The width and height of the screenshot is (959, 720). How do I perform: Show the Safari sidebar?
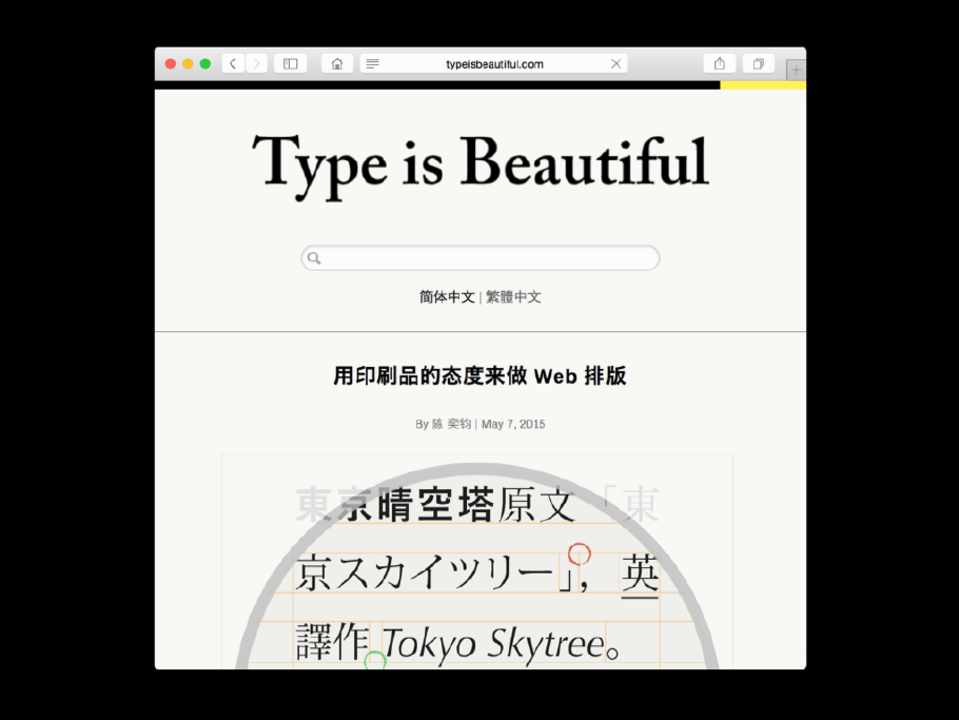tap(290, 64)
